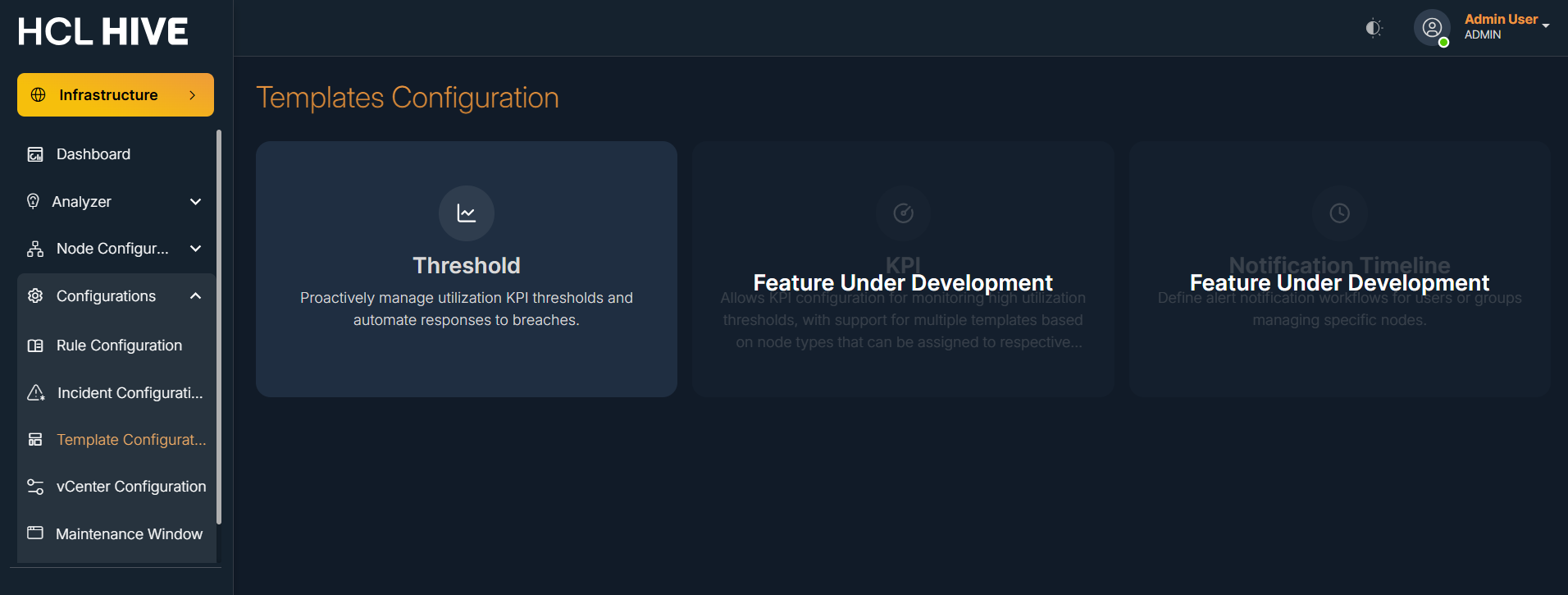Open the Rule Configuration menu item
Screen dimensions: 1568x595
pos(119,346)
